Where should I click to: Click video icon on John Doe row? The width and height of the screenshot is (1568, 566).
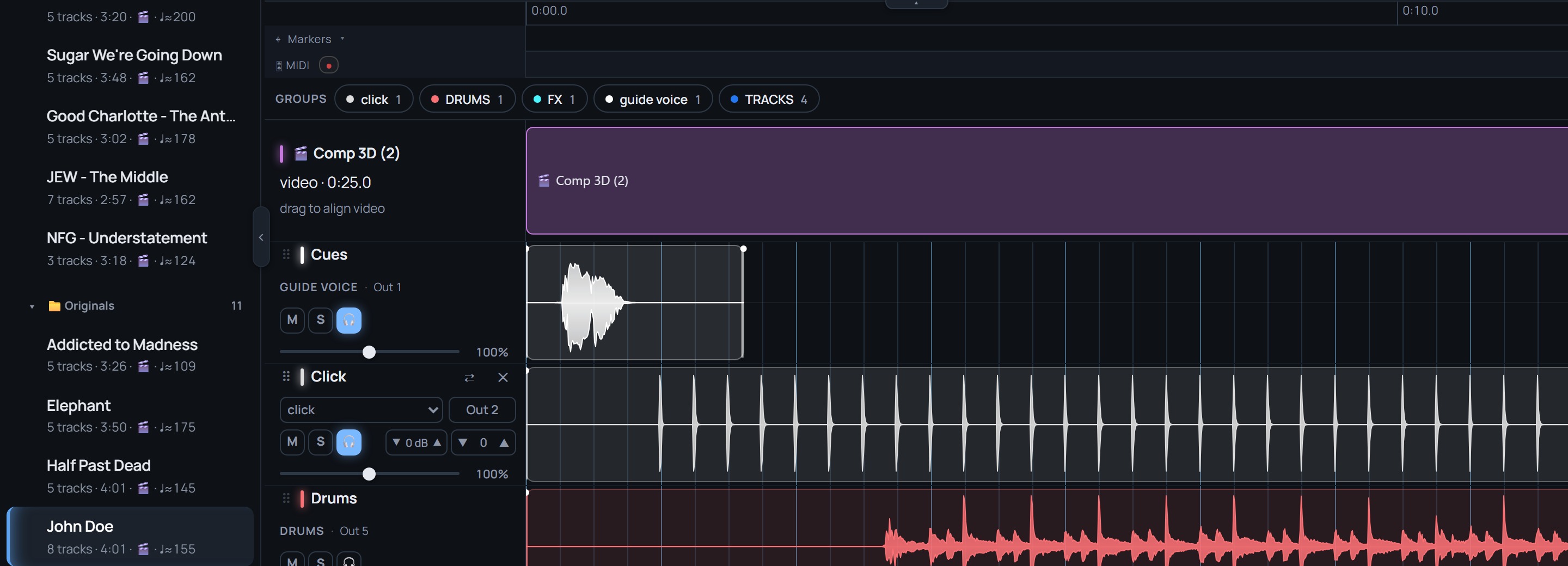pos(143,549)
